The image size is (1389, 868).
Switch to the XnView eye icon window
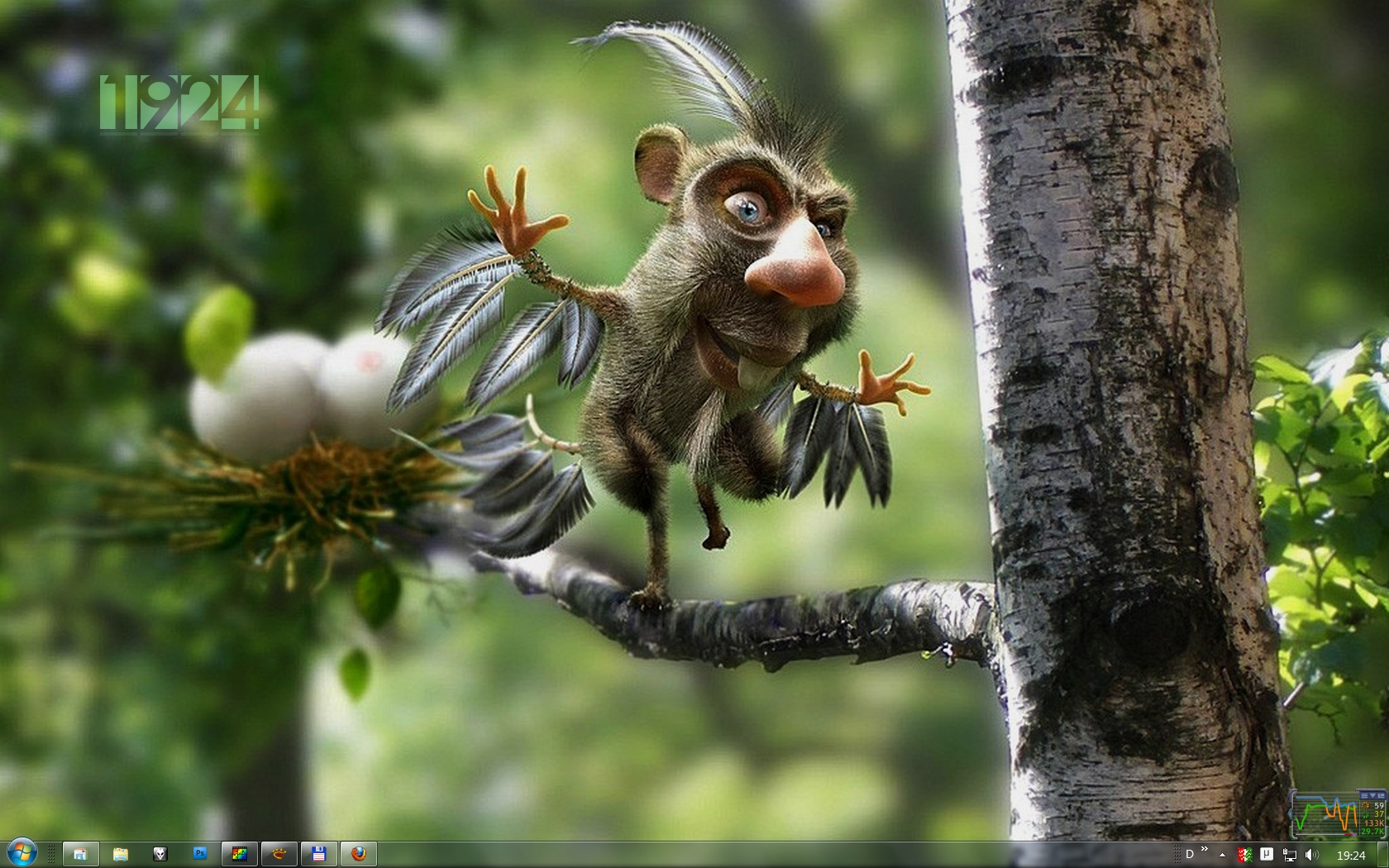pos(279,854)
